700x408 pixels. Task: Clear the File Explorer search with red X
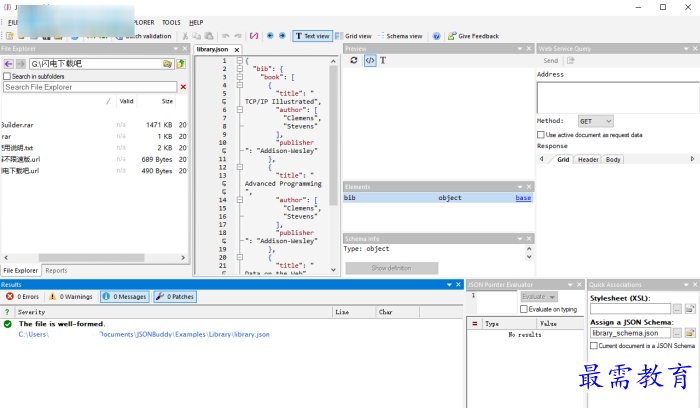click(183, 87)
